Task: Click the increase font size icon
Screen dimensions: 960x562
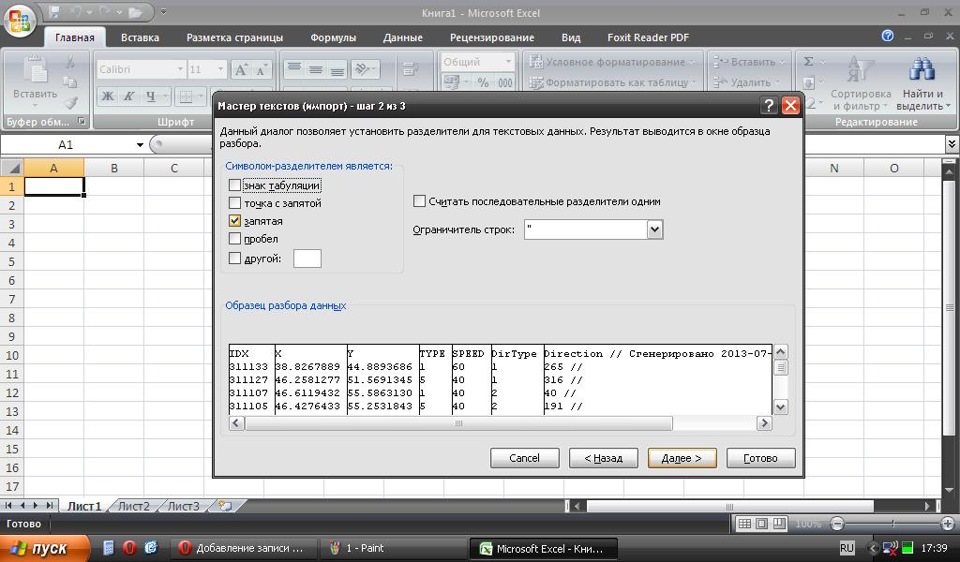Action: (x=241, y=70)
